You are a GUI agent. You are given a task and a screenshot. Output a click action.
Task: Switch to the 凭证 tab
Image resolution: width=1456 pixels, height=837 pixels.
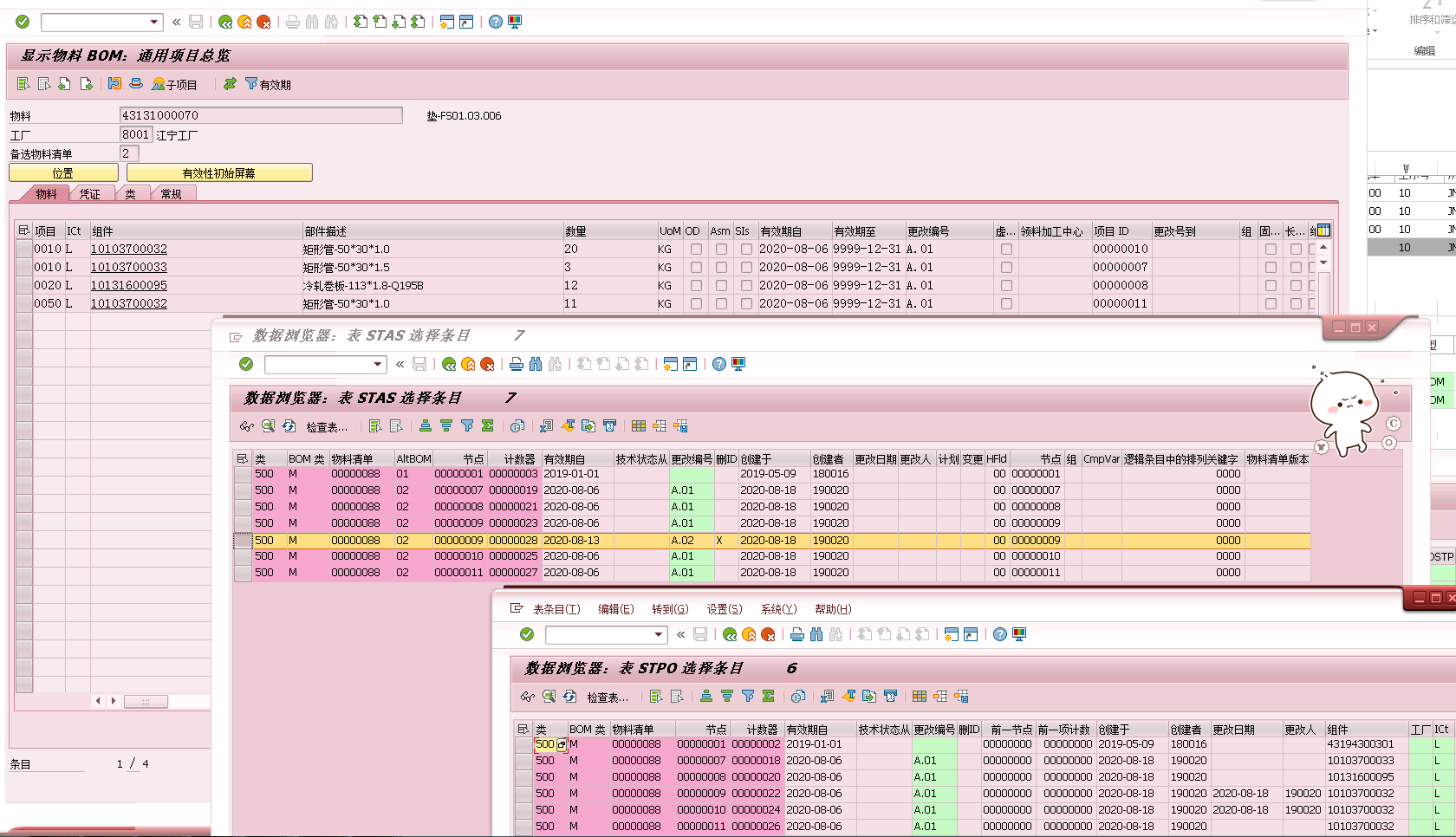pyautogui.click(x=91, y=193)
